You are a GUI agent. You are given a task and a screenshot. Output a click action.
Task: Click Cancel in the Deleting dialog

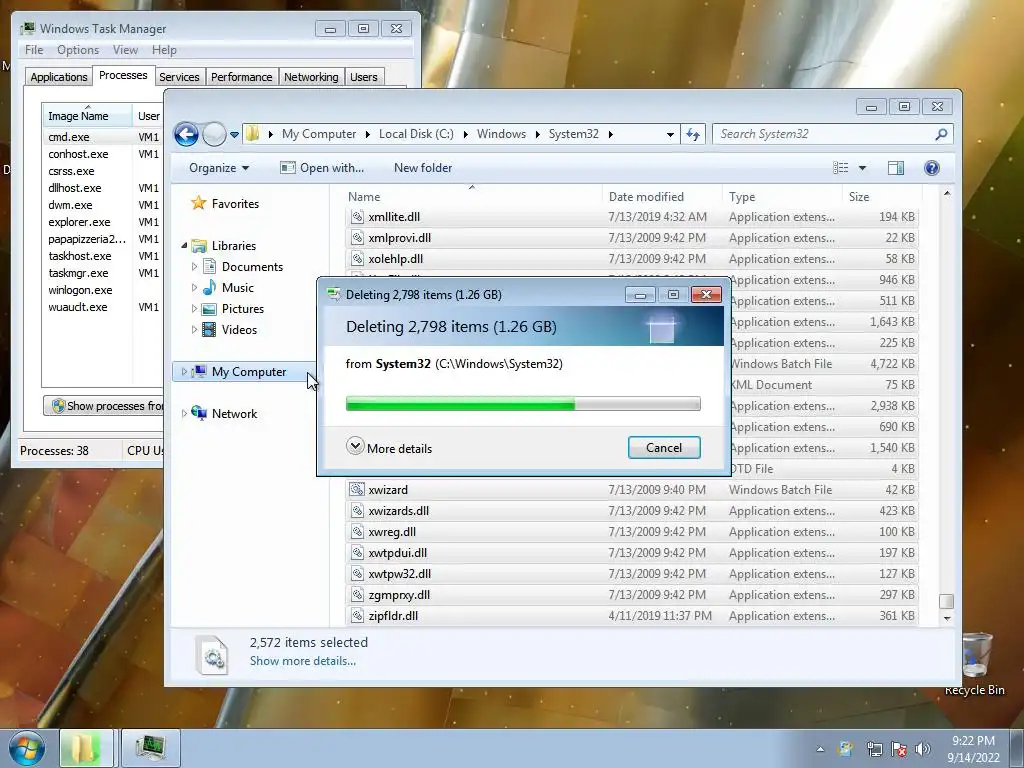point(664,447)
